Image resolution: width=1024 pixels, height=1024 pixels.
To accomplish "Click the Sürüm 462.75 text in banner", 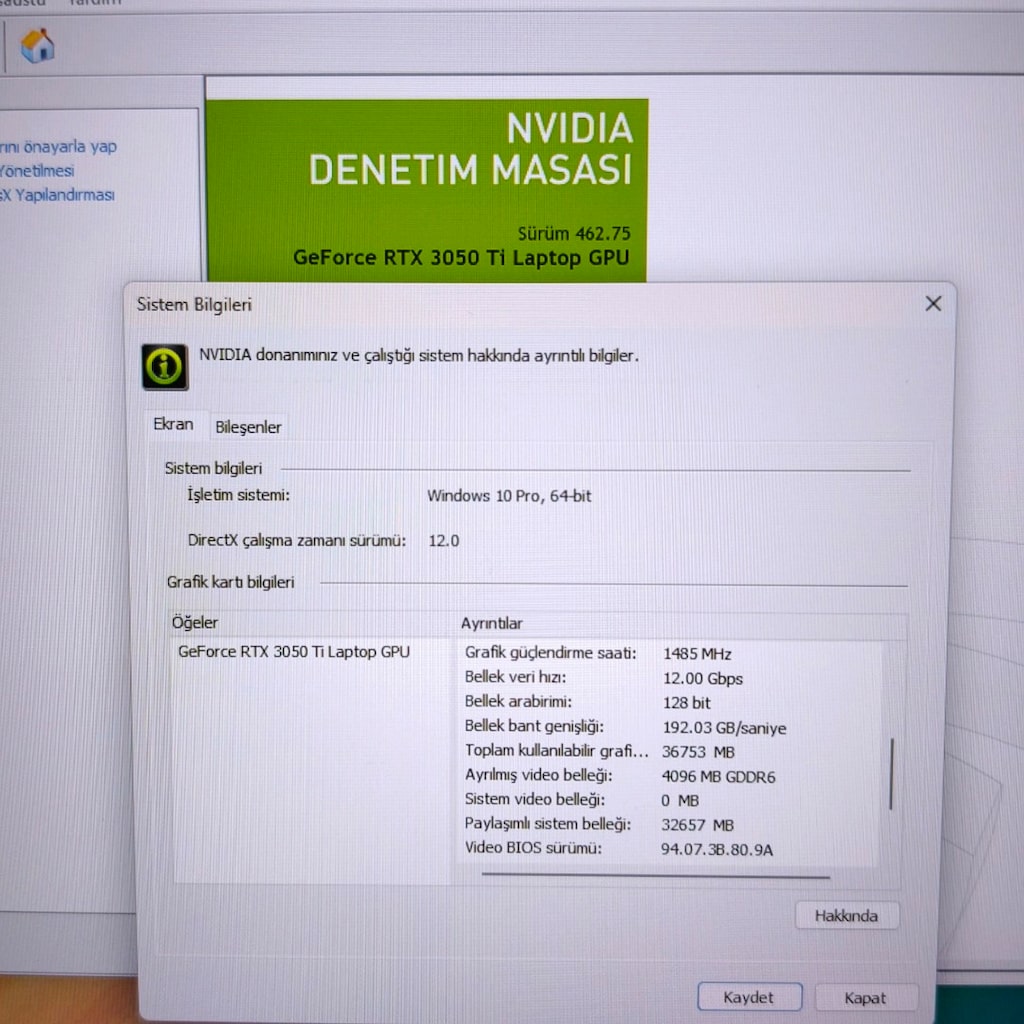I will click(x=574, y=233).
